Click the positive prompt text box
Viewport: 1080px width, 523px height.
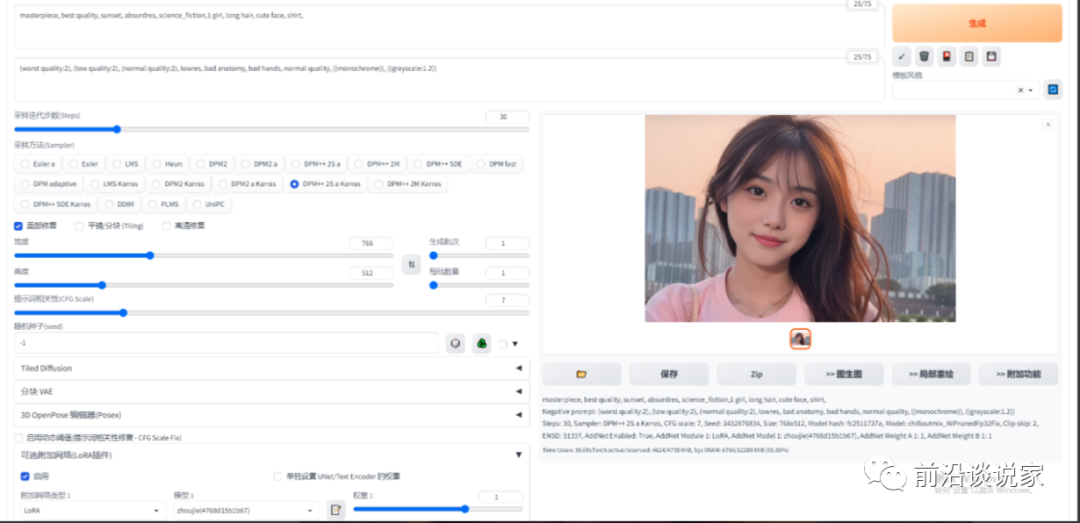pyautogui.click(x=449, y=28)
